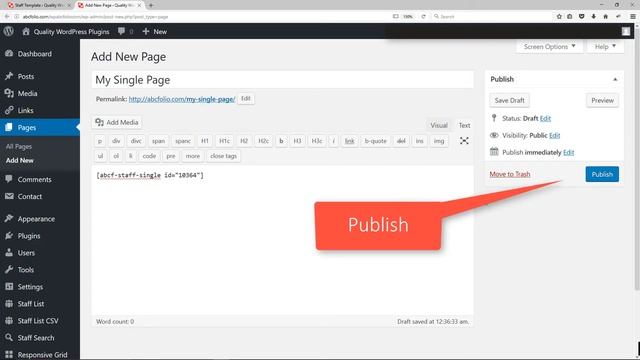
Task: Click the Responsive Grid sidebar icon
Action: pos(9,354)
